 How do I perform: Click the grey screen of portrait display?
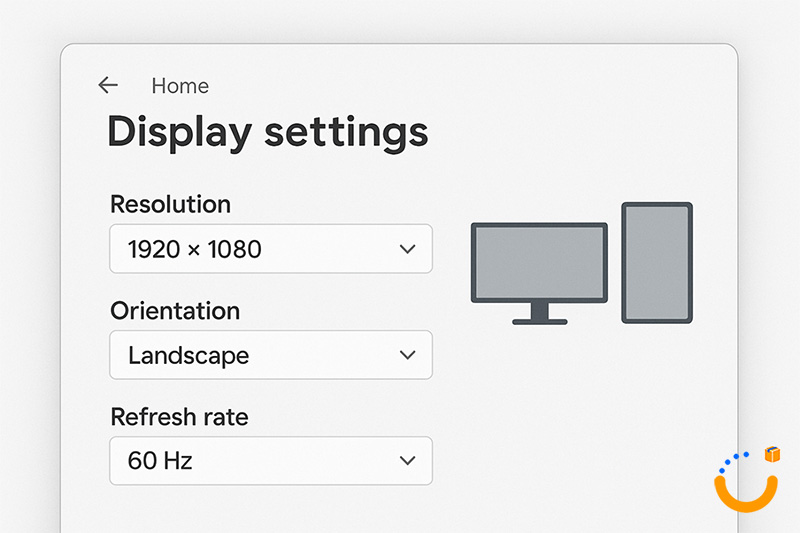[657, 262]
